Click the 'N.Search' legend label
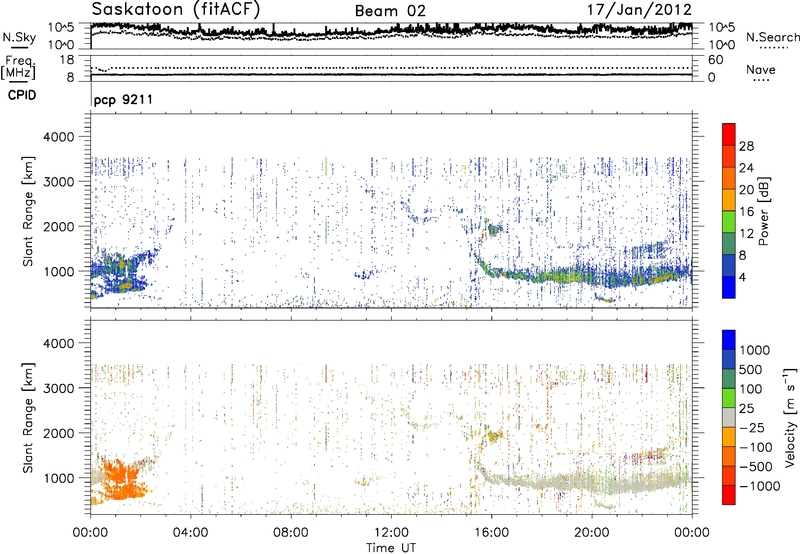 (x=772, y=37)
